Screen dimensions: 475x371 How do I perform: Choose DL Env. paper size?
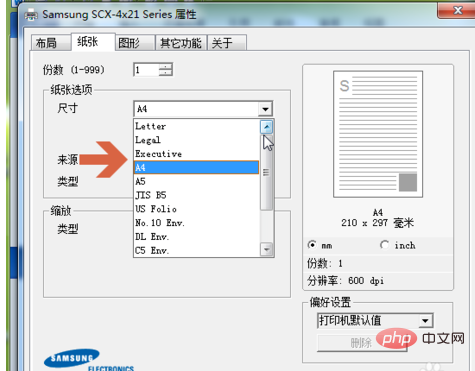point(197,237)
